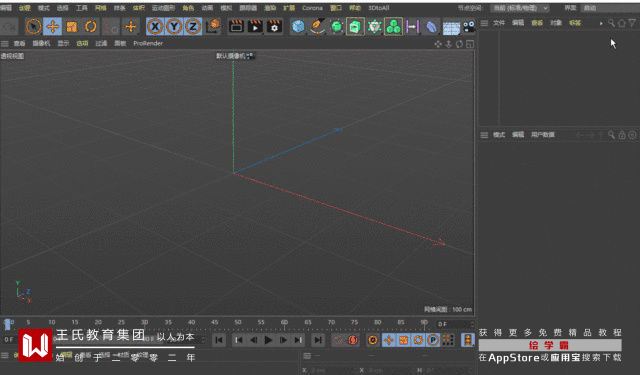Click the viewport toggle layout icon
Viewport: 640px width, 375px height.
(470, 44)
